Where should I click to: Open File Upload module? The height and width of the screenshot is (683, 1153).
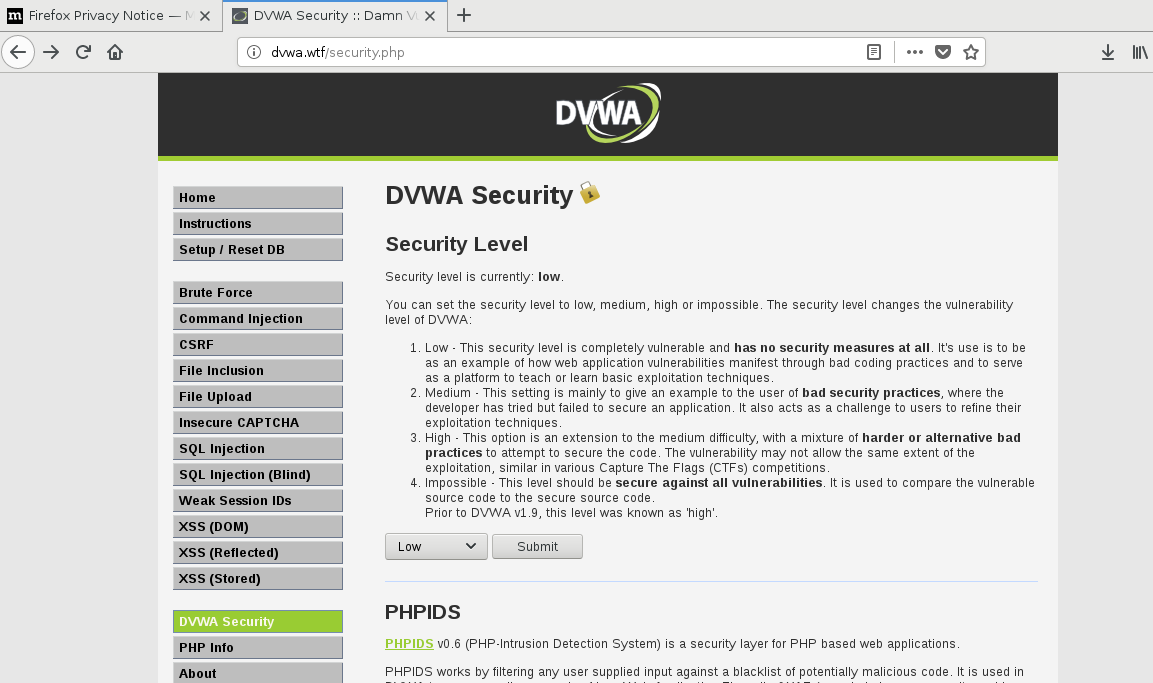(x=258, y=396)
